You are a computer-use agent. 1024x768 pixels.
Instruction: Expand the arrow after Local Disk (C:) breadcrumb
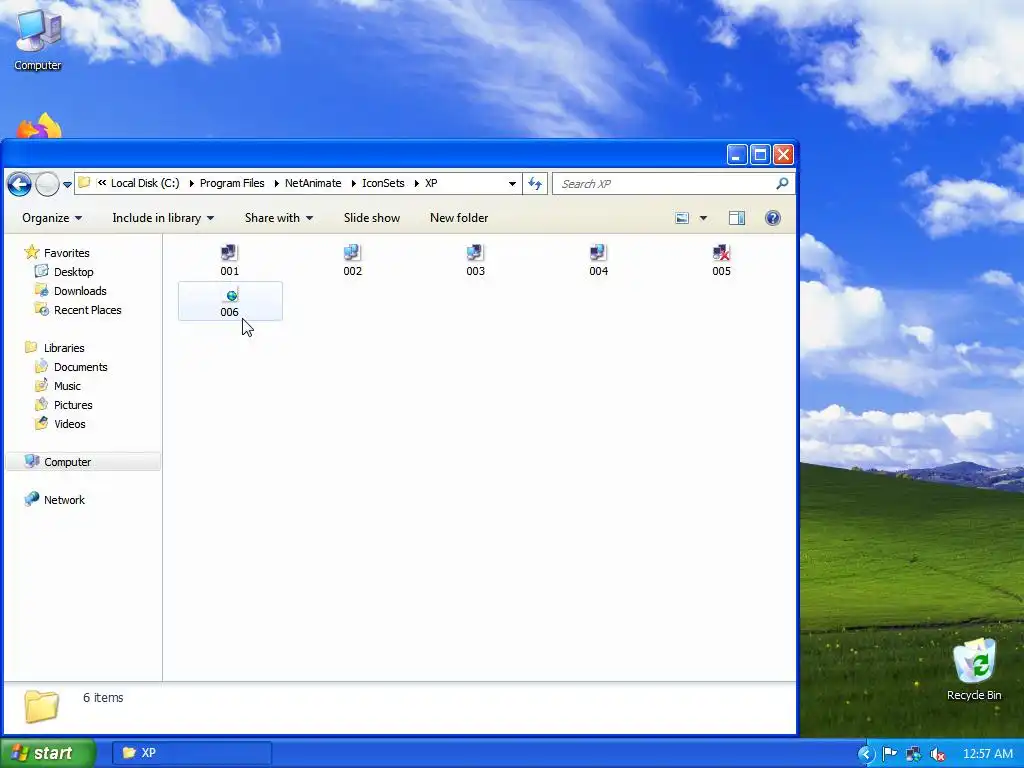191,184
